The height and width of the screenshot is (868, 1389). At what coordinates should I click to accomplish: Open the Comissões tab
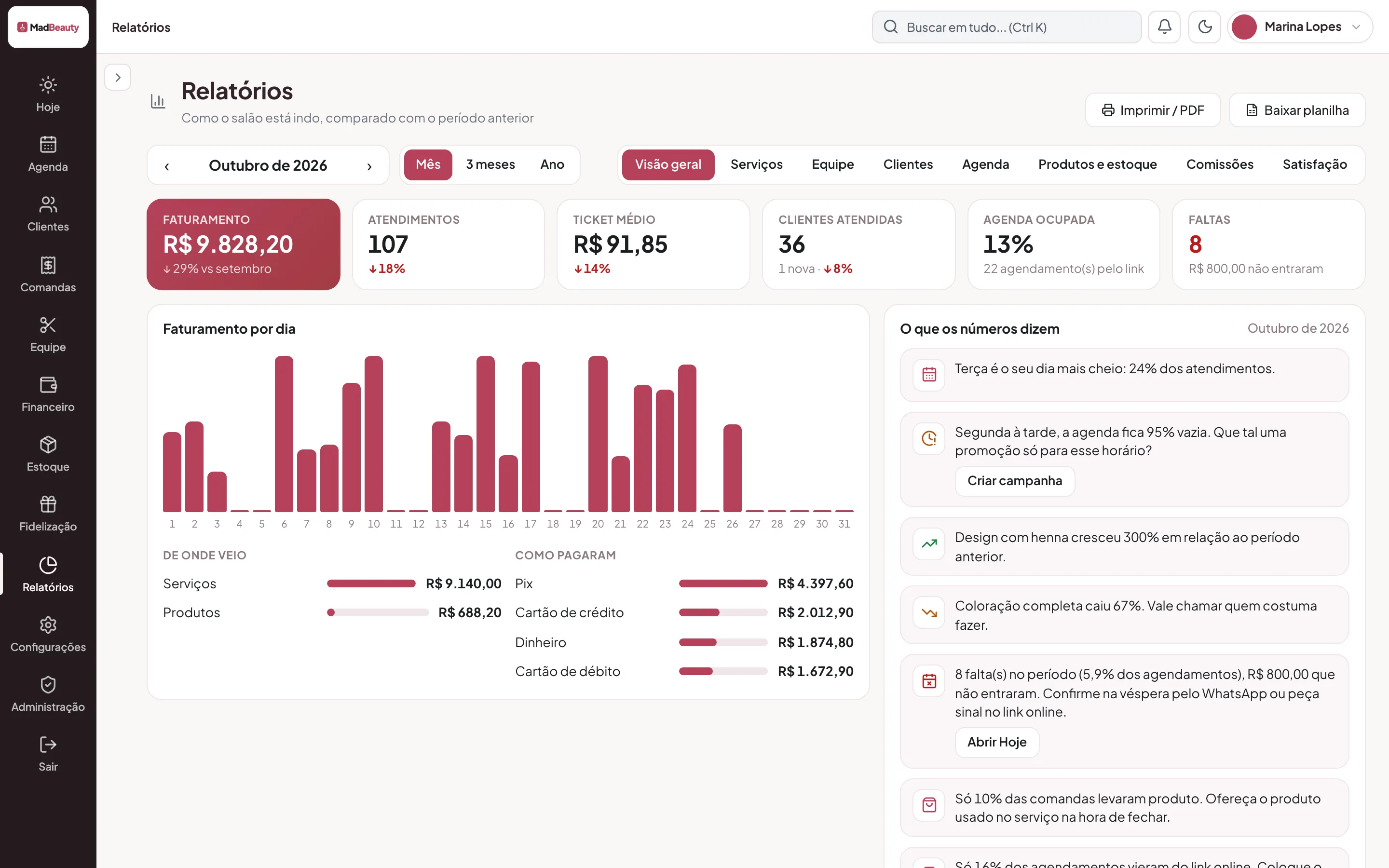[1220, 165]
